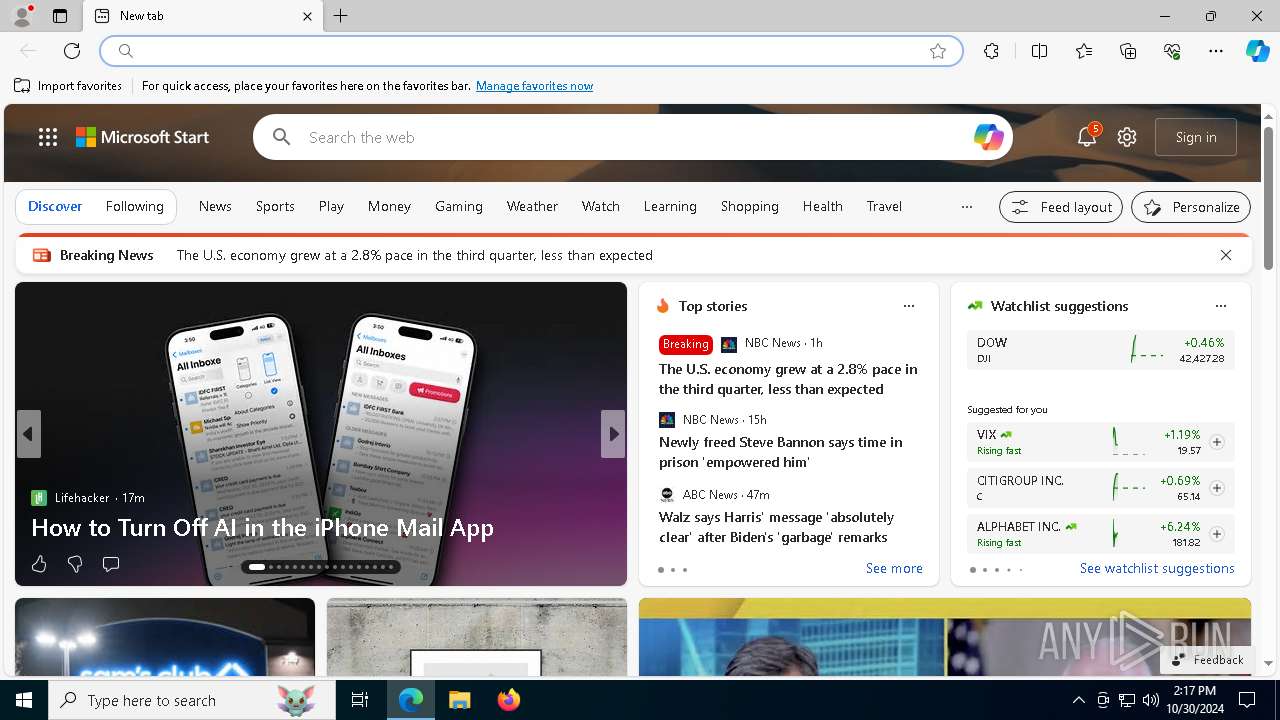This screenshot has height=720, width=1280.
Task: Open page settings gear icon
Action: click(x=1127, y=137)
